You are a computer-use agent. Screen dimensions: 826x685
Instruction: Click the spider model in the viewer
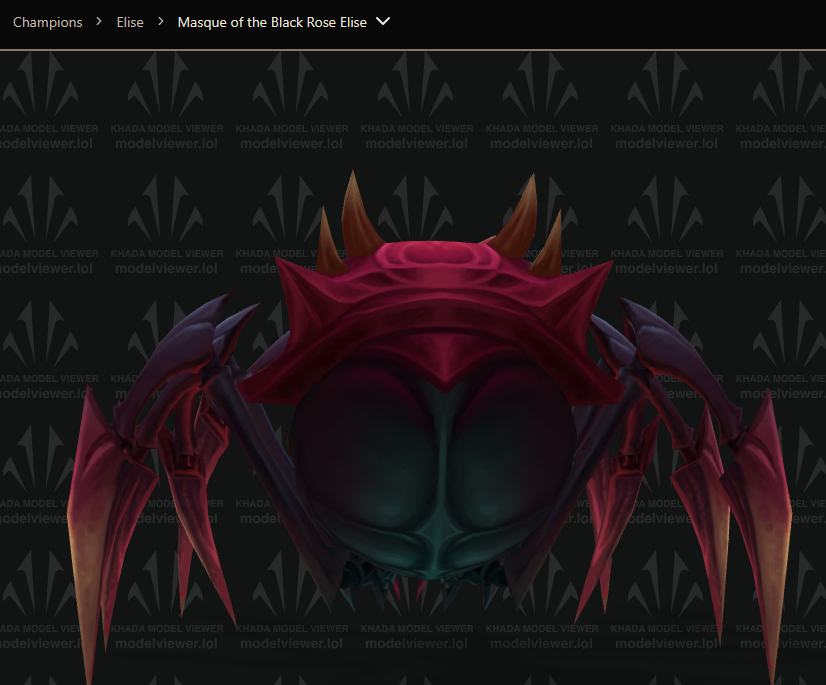point(429,427)
